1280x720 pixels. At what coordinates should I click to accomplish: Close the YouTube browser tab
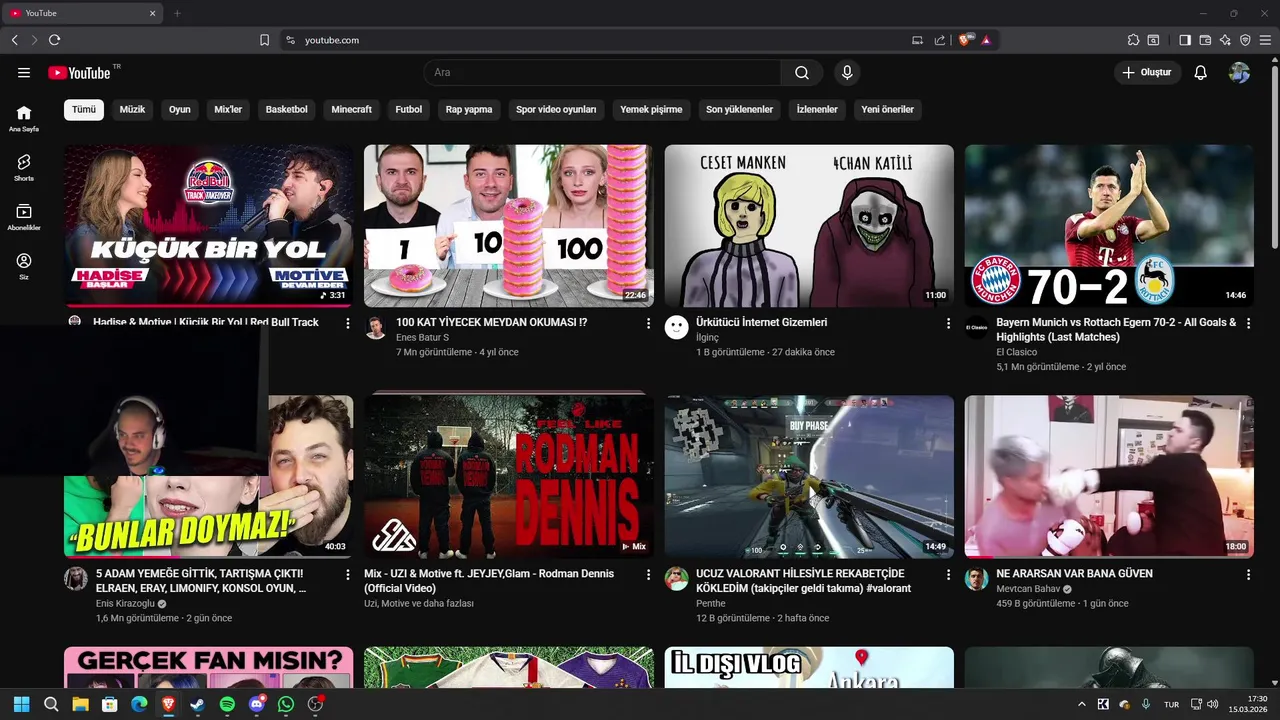153,13
